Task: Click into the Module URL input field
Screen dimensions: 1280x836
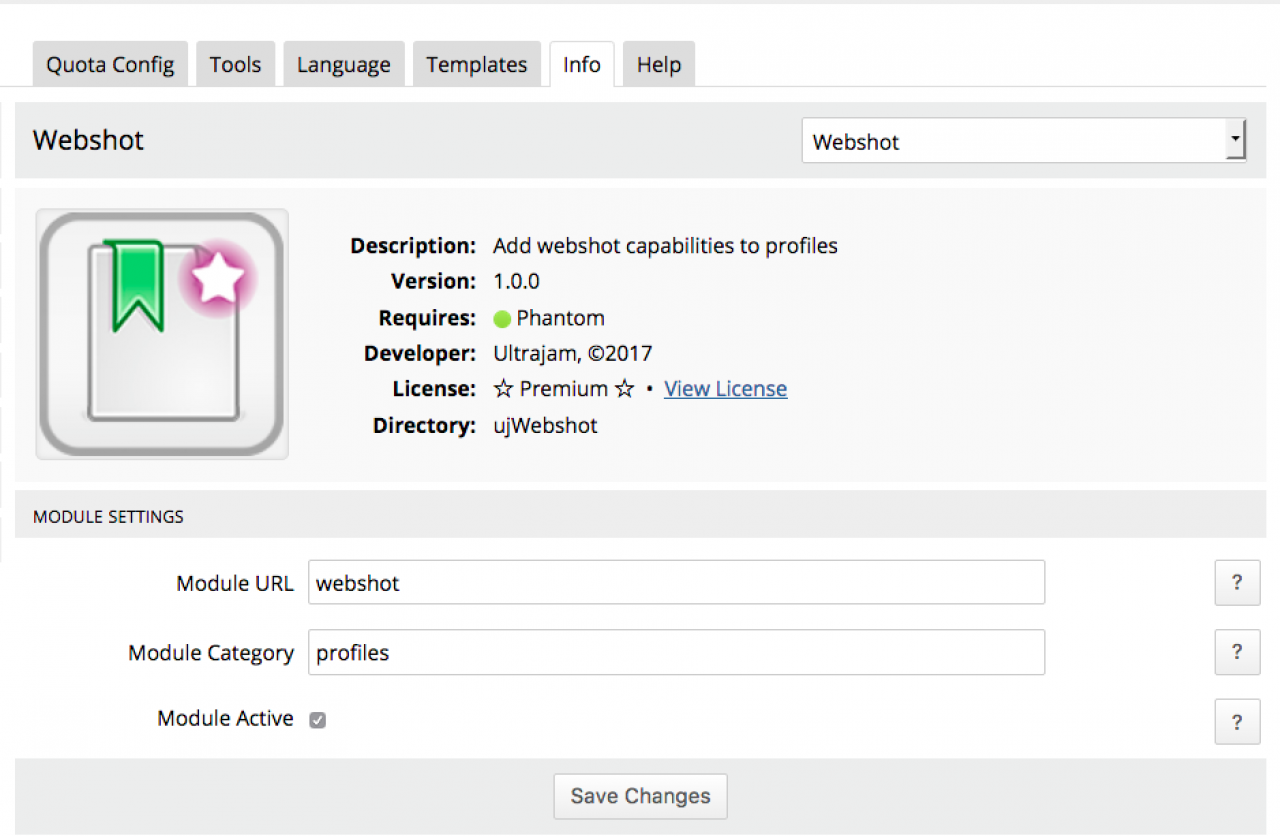Action: (676, 583)
